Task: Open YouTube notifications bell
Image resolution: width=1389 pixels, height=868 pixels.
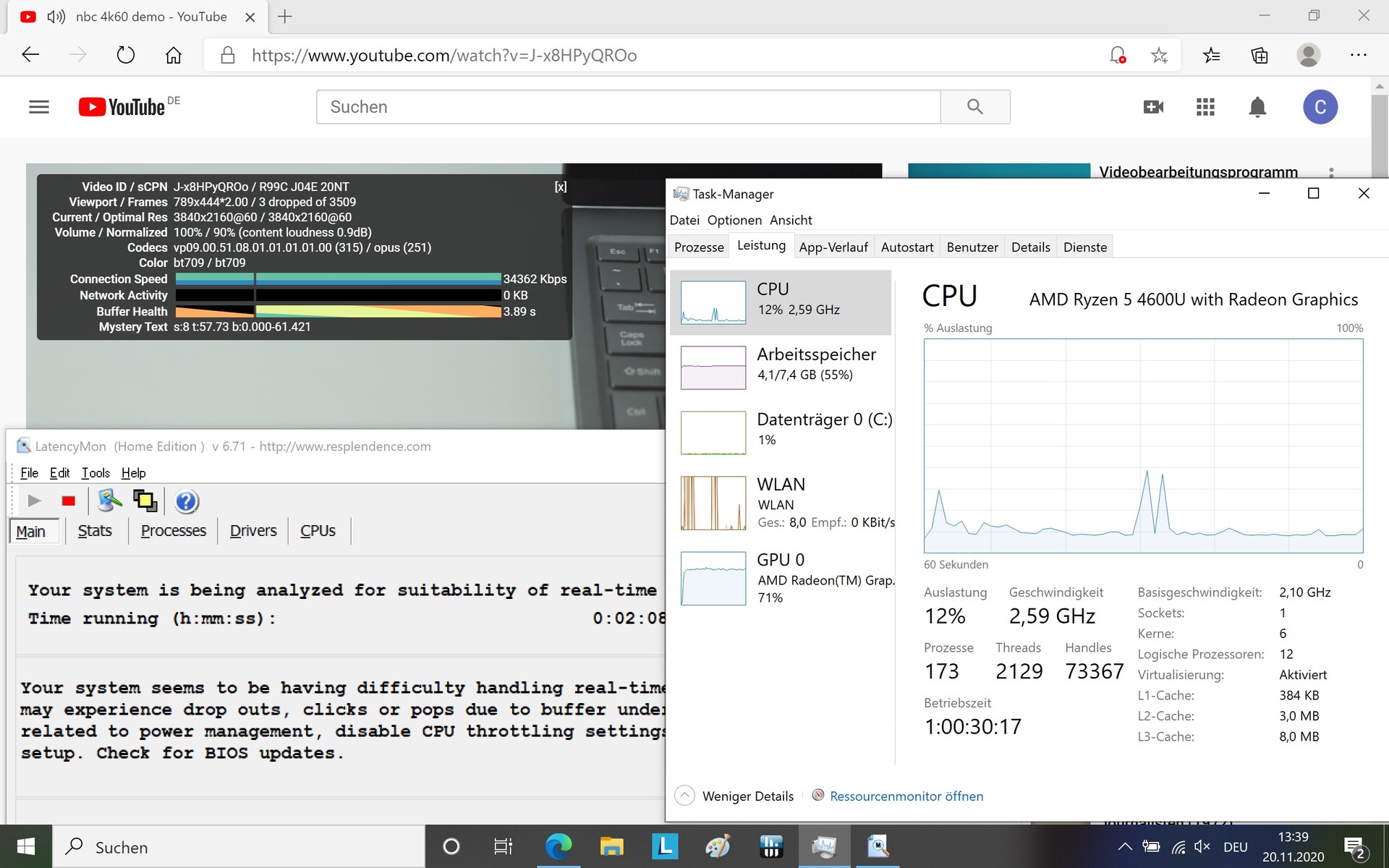Action: pos(1257,107)
